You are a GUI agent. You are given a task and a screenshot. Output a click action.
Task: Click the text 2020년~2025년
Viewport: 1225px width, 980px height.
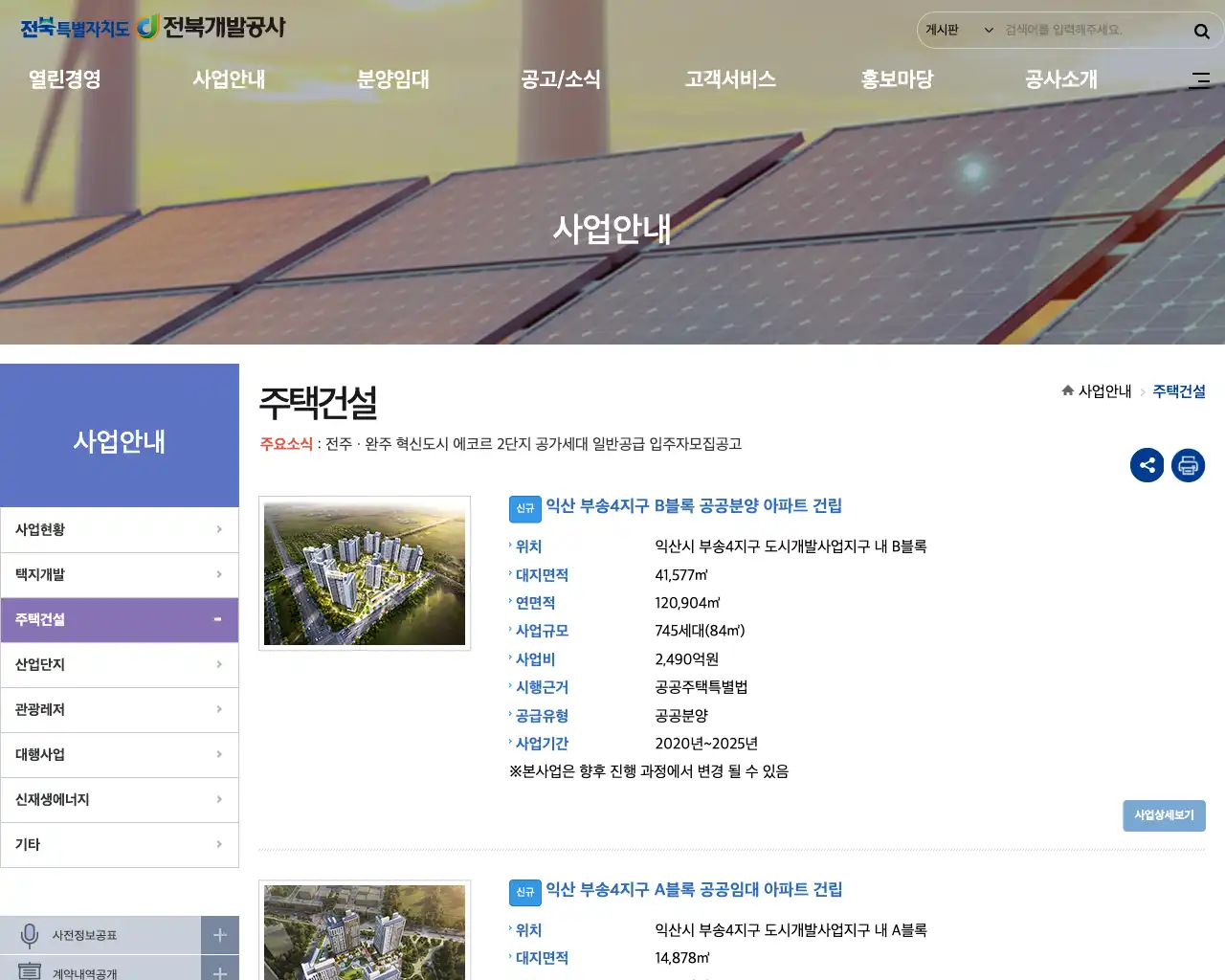click(706, 744)
